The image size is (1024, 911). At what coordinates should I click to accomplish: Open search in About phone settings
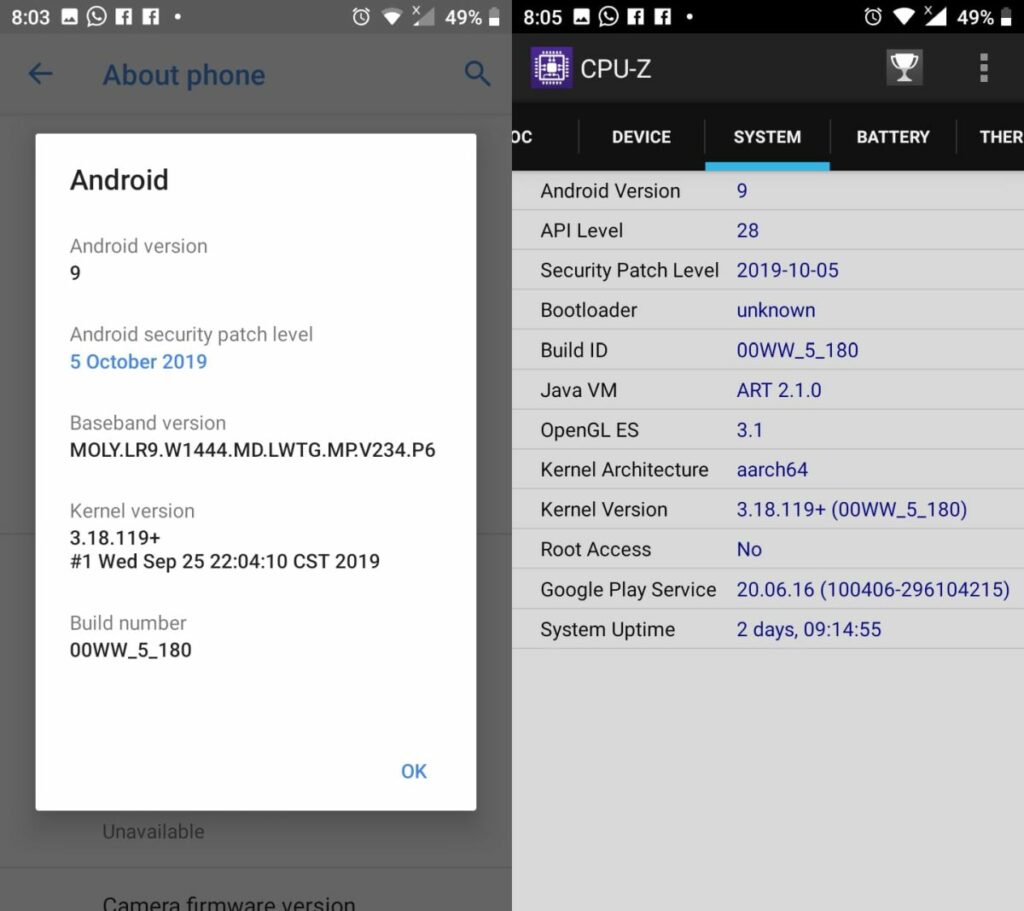pyautogui.click(x=477, y=75)
